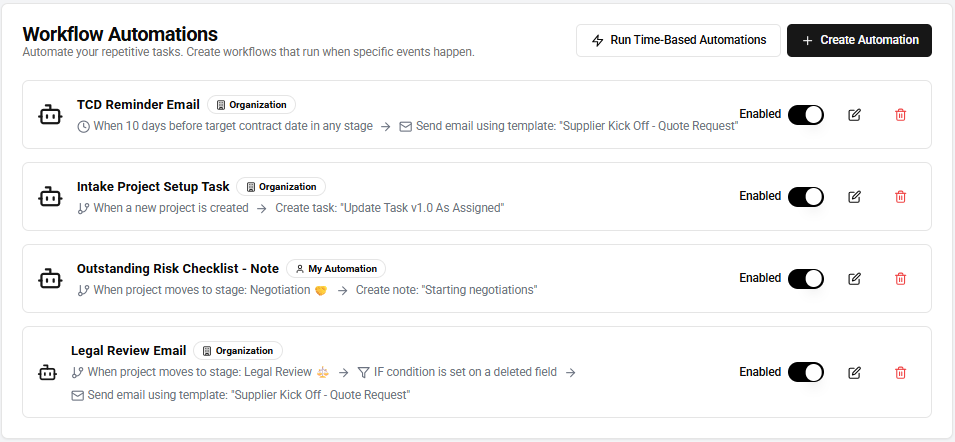955x442 pixels.
Task: Click the robot icon for Legal Review Email
Action: point(47,373)
